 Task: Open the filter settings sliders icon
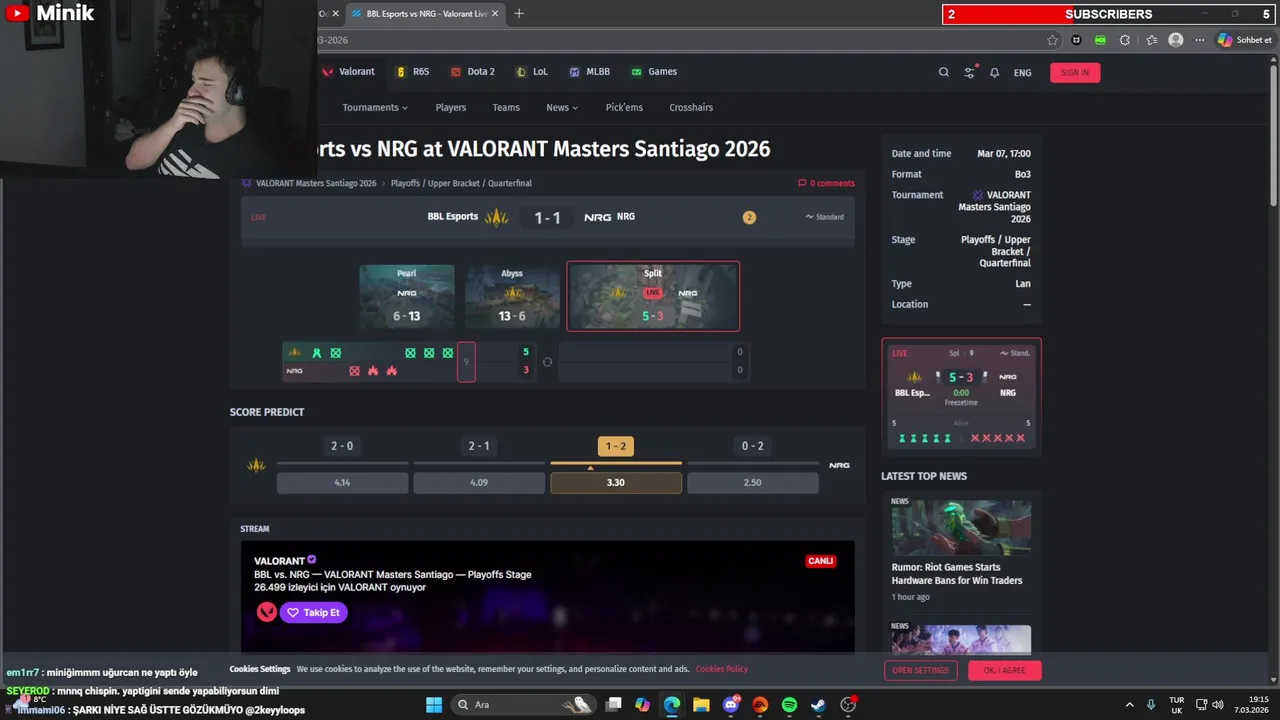click(969, 72)
